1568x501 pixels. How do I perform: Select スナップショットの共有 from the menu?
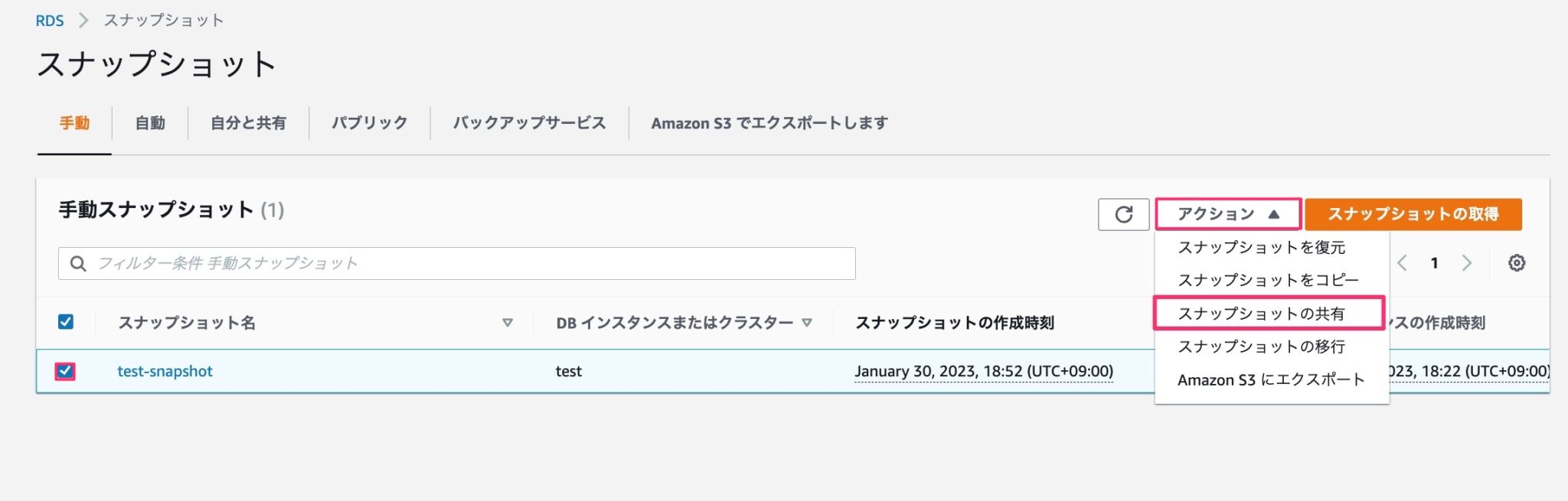click(1261, 314)
